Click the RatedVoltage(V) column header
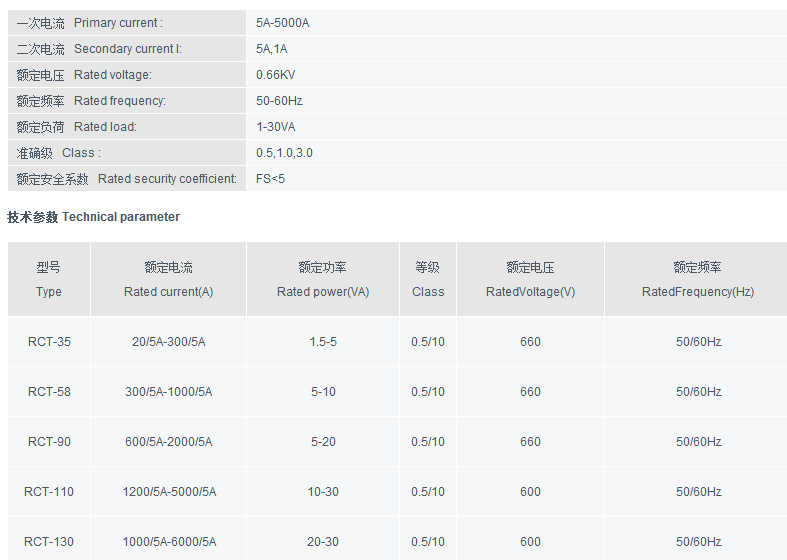The height and width of the screenshot is (560, 787). (530, 280)
